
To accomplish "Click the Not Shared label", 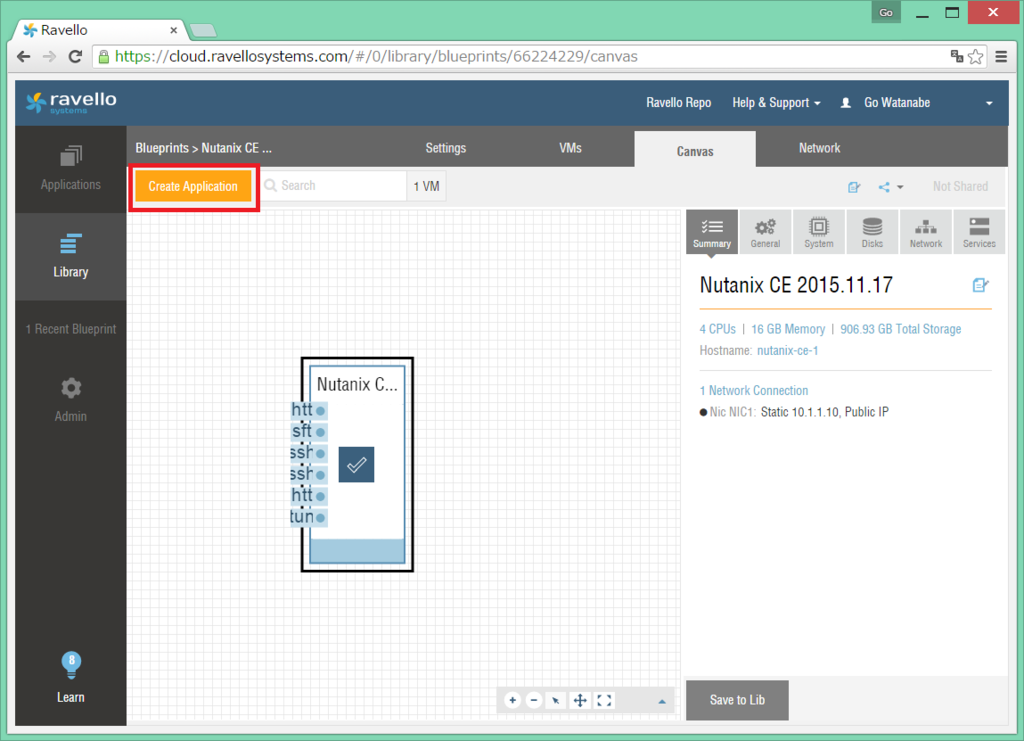I will (960, 187).
